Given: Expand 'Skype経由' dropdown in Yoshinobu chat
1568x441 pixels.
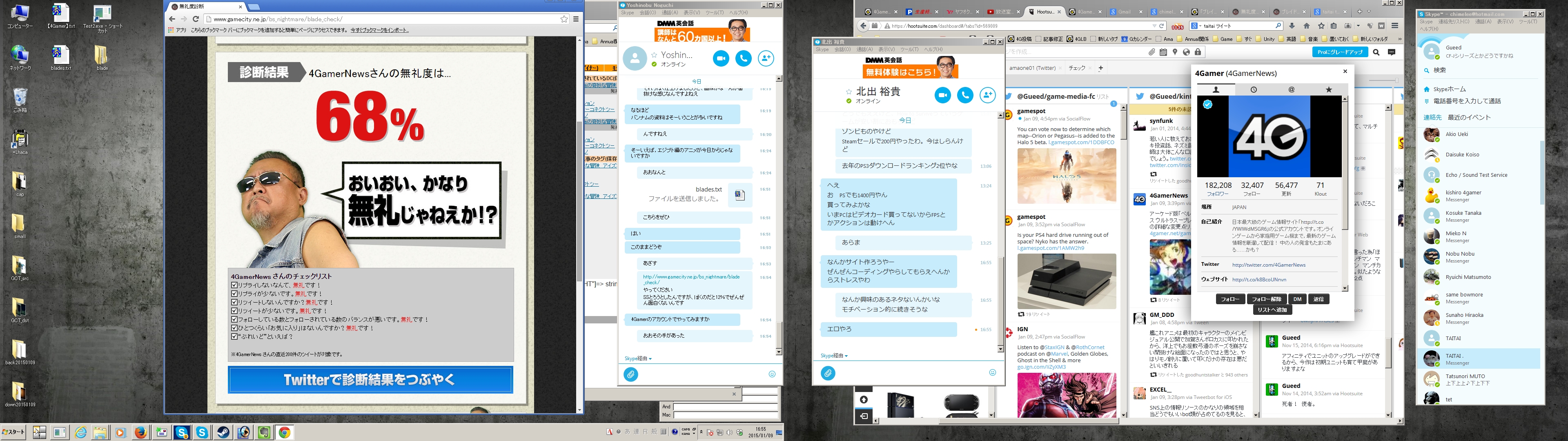Looking at the screenshot, I should point(638,359).
